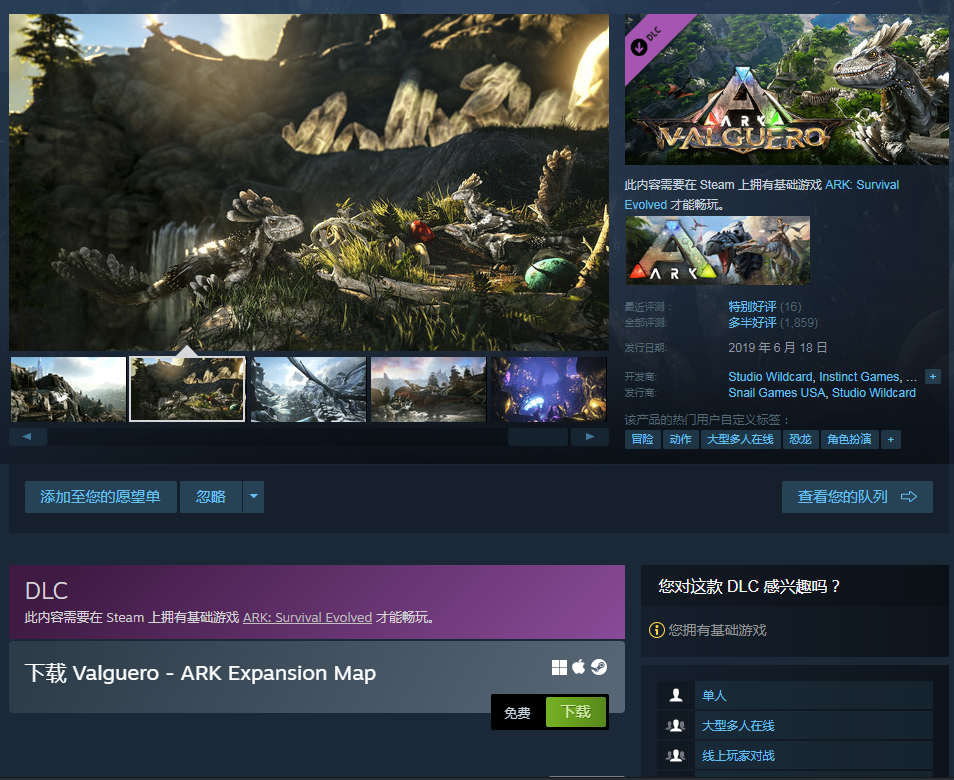Select the 角色扮演 tag
The height and width of the screenshot is (780, 954).
[x=849, y=439]
